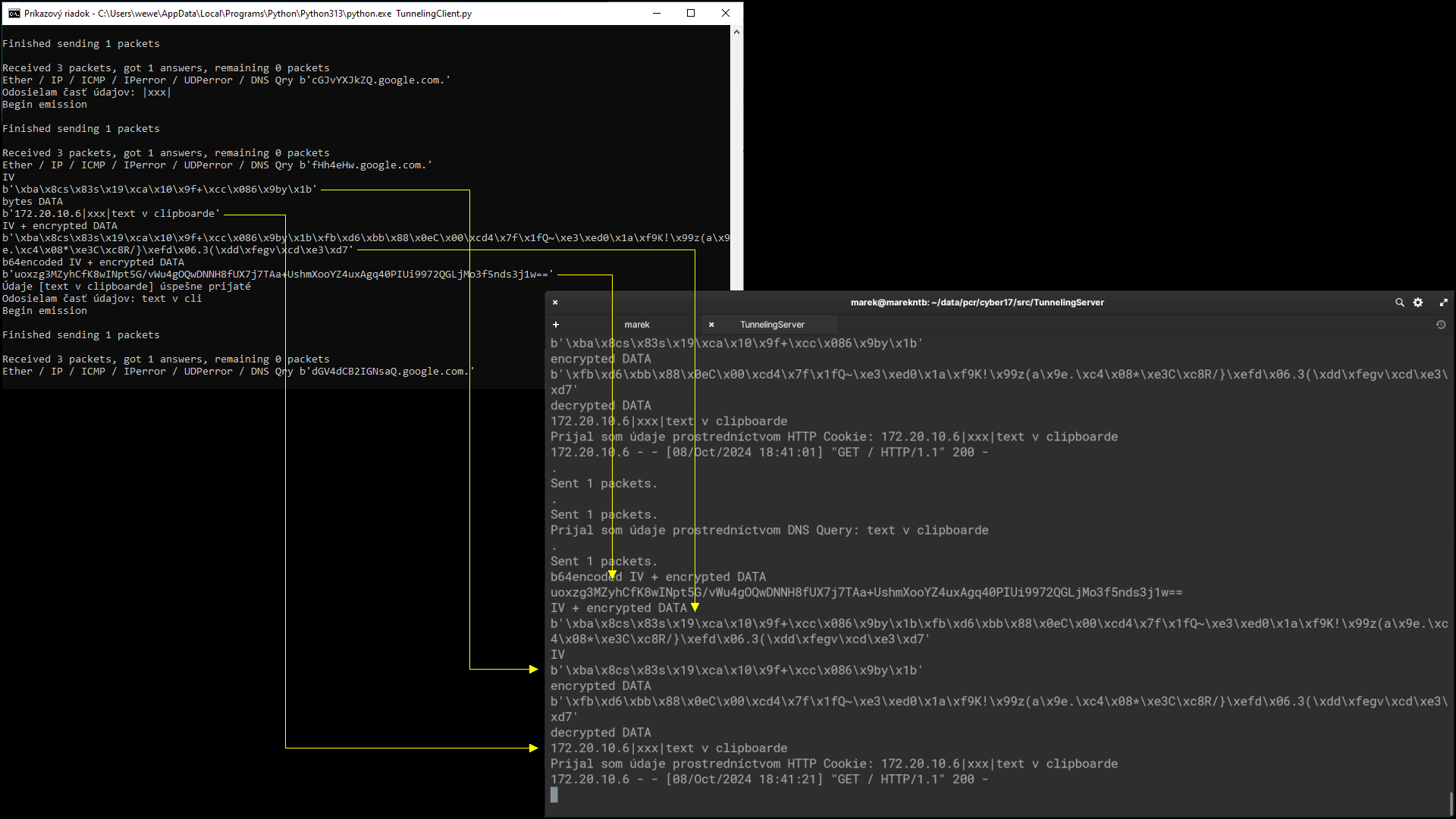Click the fullscreen expand arrows icon
The height and width of the screenshot is (819, 1456).
(x=1443, y=303)
